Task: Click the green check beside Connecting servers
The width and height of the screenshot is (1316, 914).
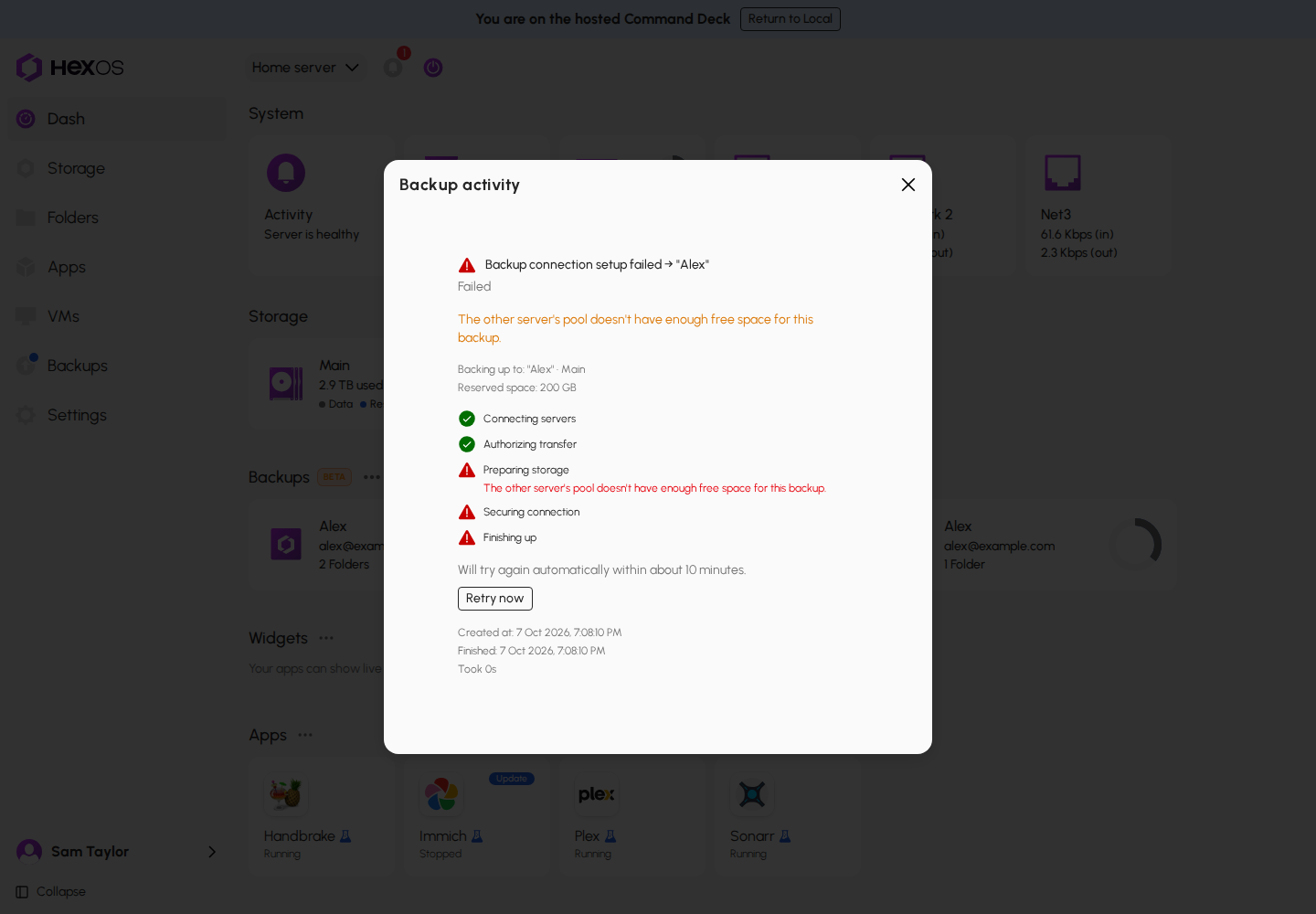Action: tap(467, 419)
